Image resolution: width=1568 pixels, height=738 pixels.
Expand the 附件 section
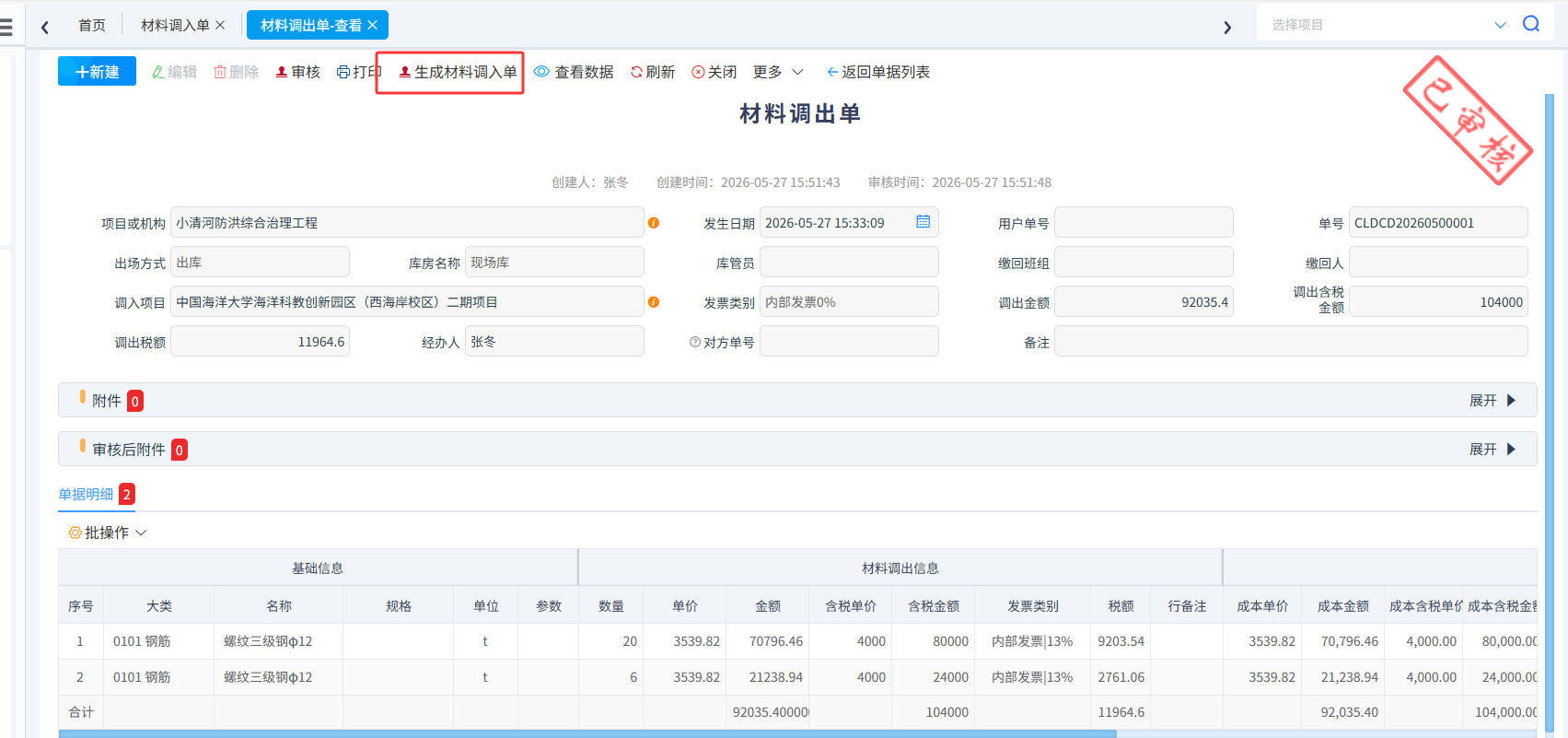tap(1493, 400)
